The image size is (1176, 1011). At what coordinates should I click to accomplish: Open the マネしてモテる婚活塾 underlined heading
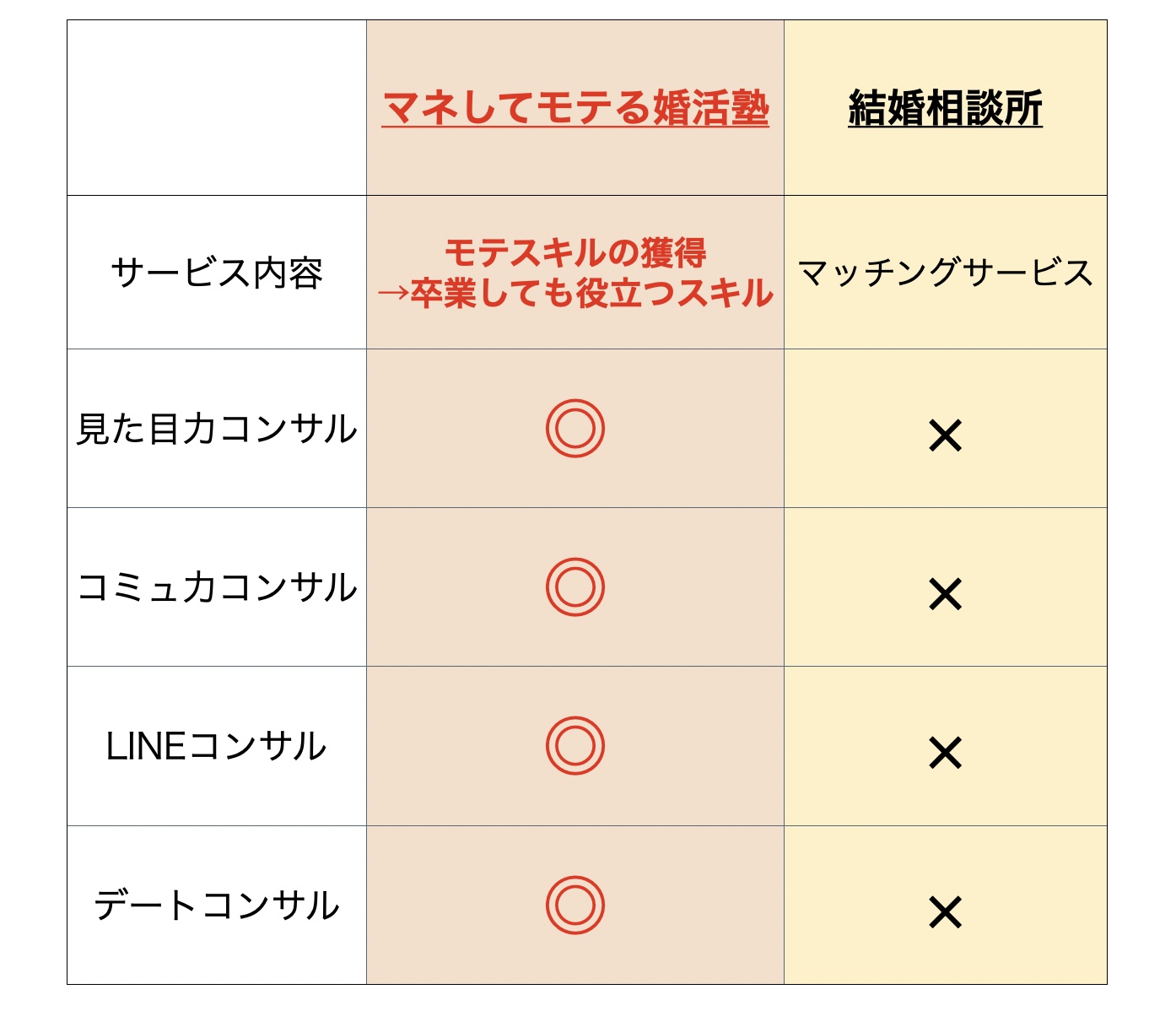(575, 109)
